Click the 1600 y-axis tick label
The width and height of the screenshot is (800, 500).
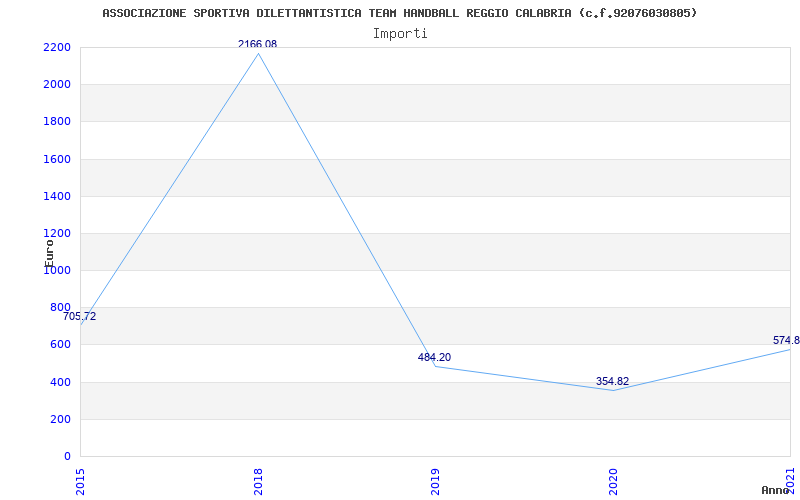(x=58, y=159)
